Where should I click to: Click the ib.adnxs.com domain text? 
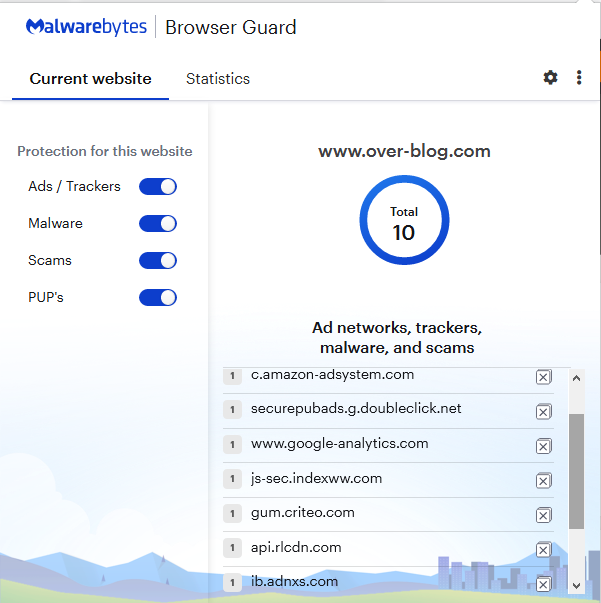pyautogui.click(x=294, y=581)
